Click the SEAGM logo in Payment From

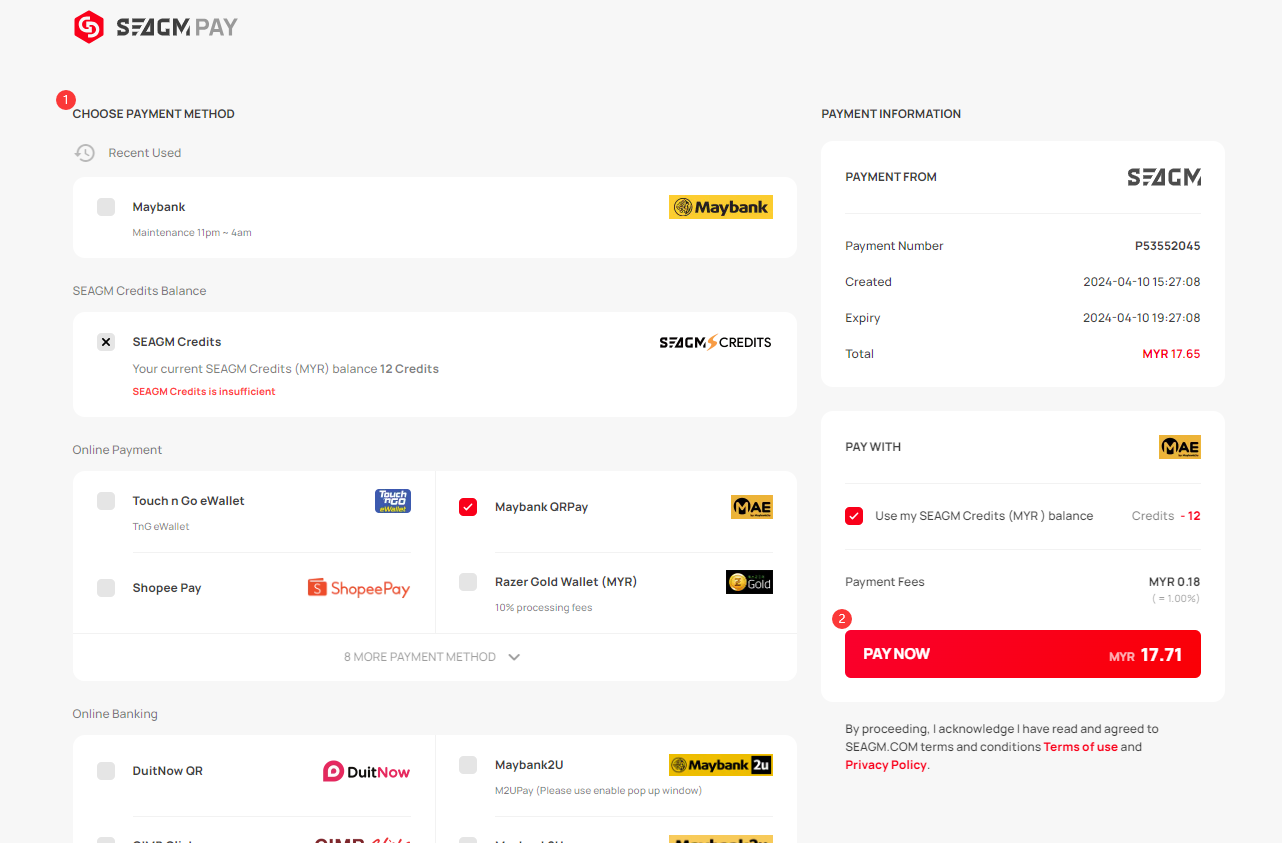1164,177
